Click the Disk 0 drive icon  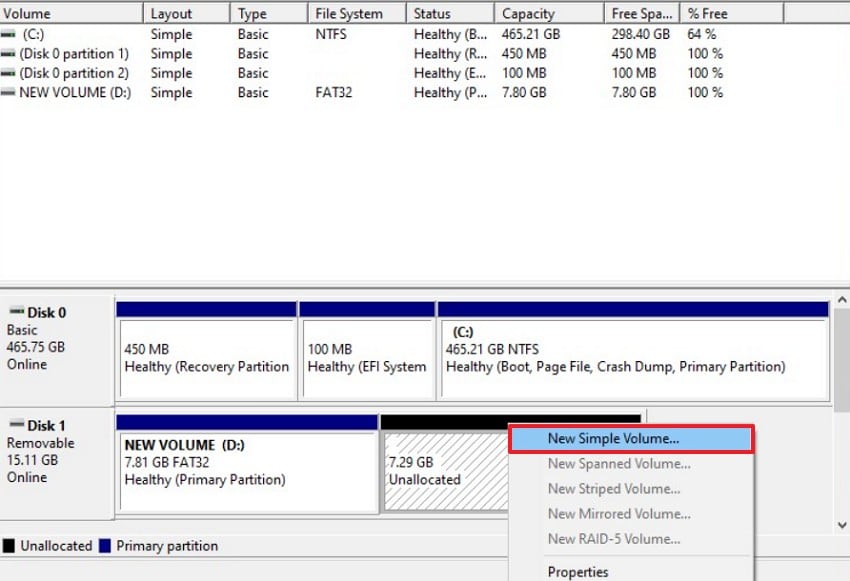17,312
